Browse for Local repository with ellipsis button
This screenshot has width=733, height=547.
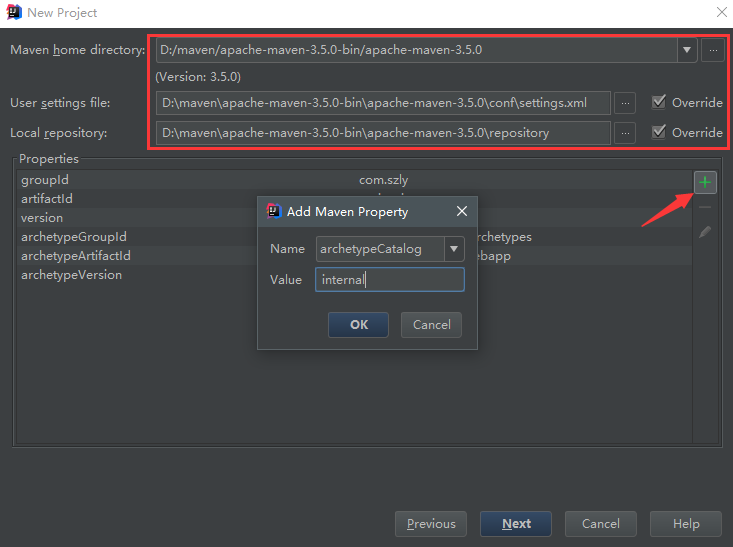tap(625, 133)
